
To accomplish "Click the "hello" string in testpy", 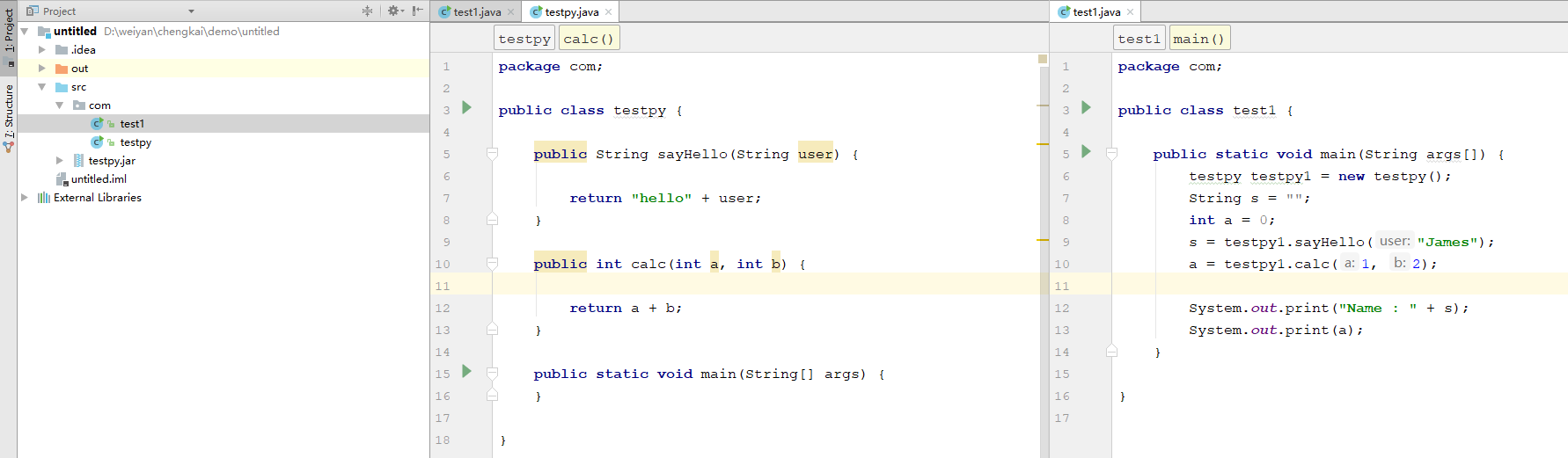I will [x=662, y=198].
